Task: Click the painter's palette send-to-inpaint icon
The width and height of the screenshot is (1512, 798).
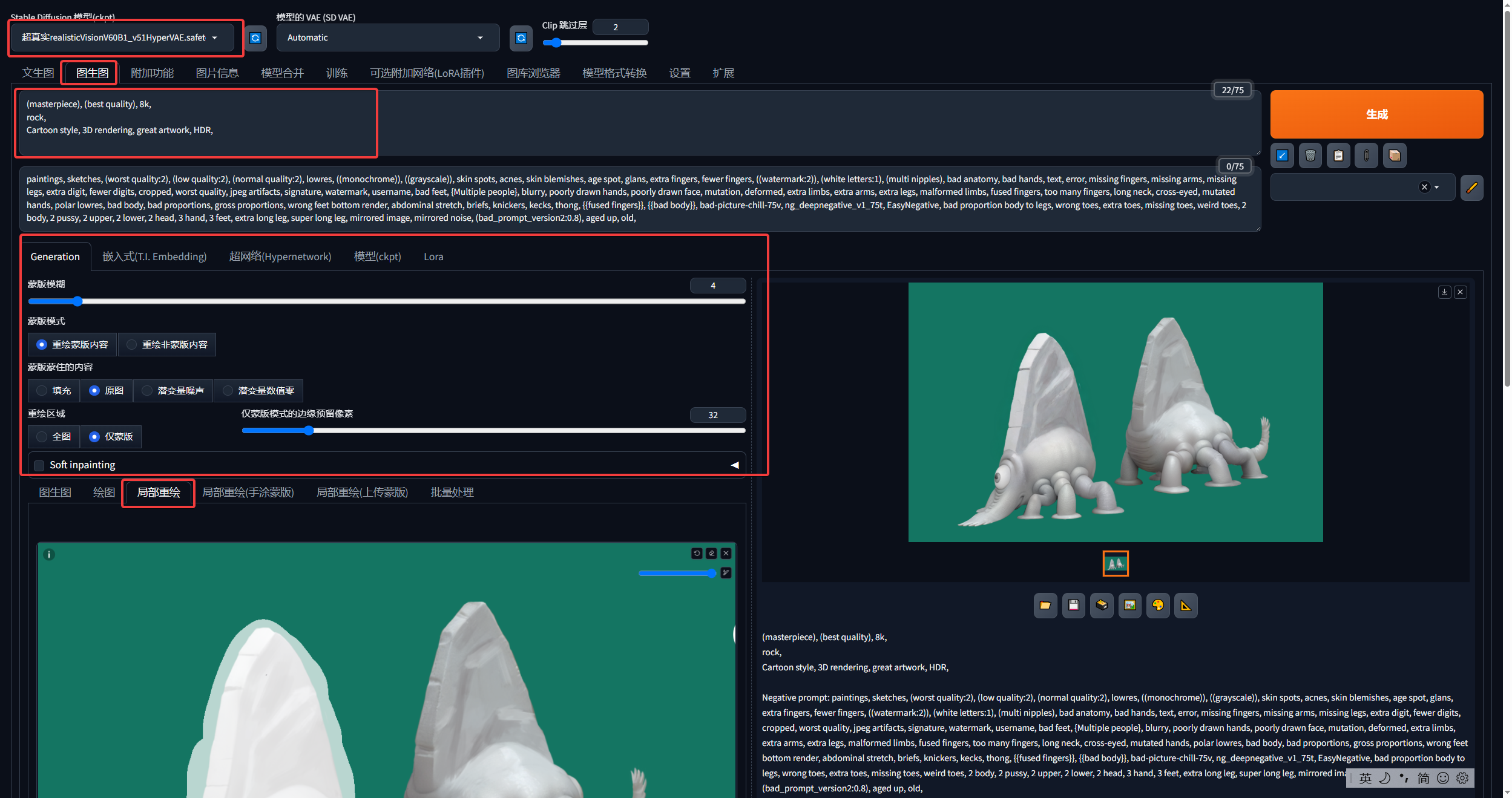Action: tap(1158, 605)
